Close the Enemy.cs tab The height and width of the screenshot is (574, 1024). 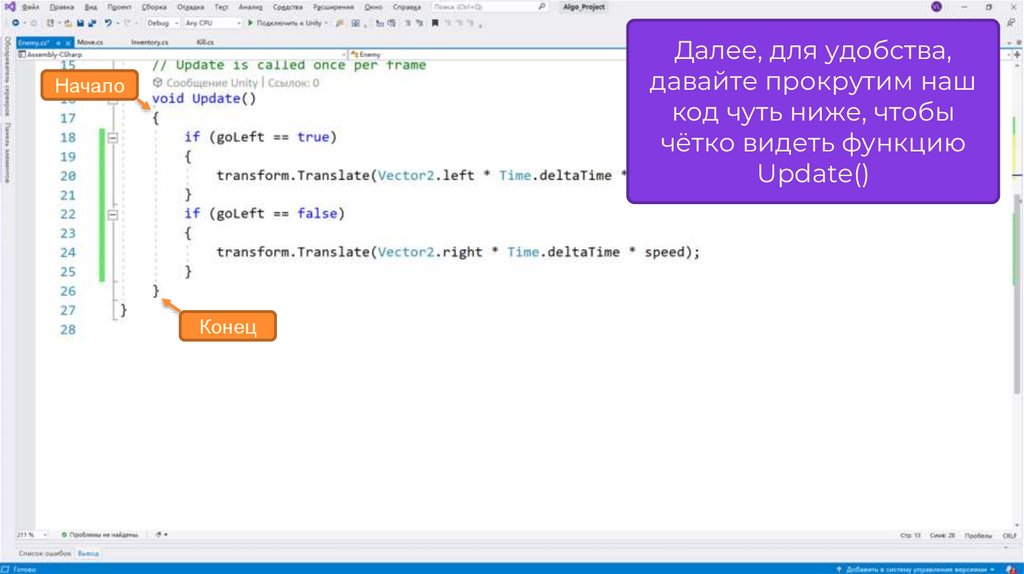[66, 43]
